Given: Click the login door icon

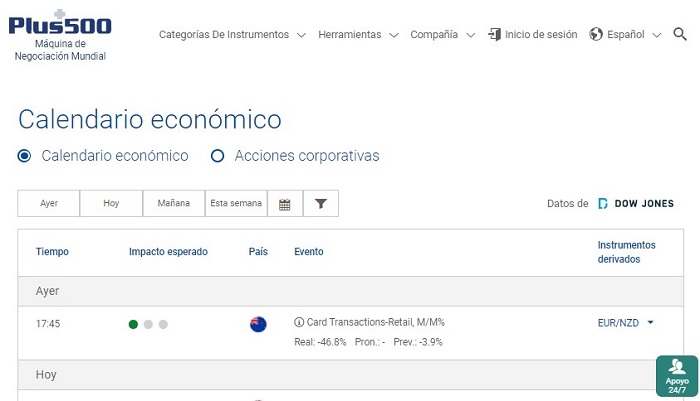Looking at the screenshot, I should point(494,34).
